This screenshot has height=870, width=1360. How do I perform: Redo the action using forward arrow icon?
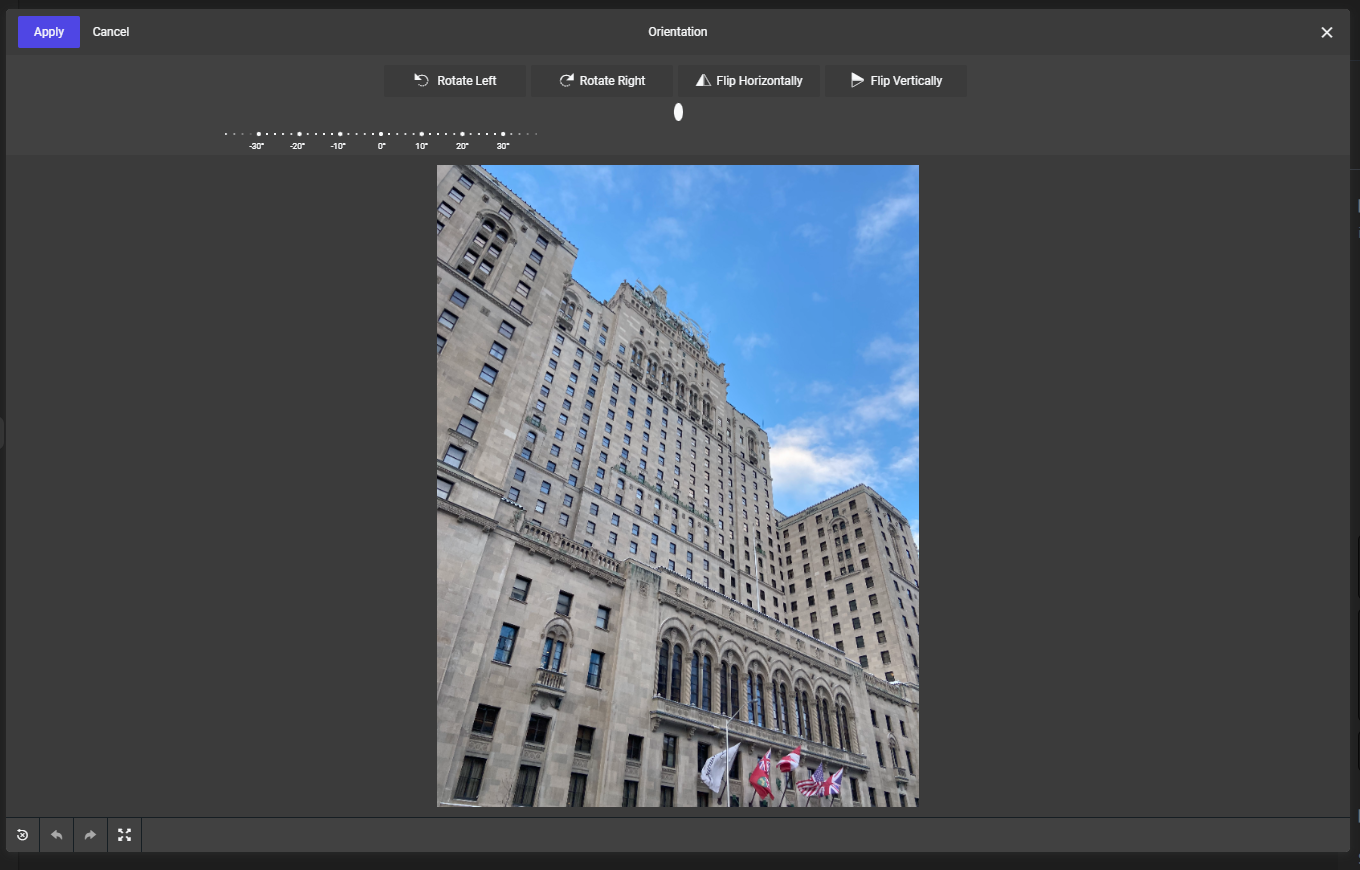click(x=90, y=835)
